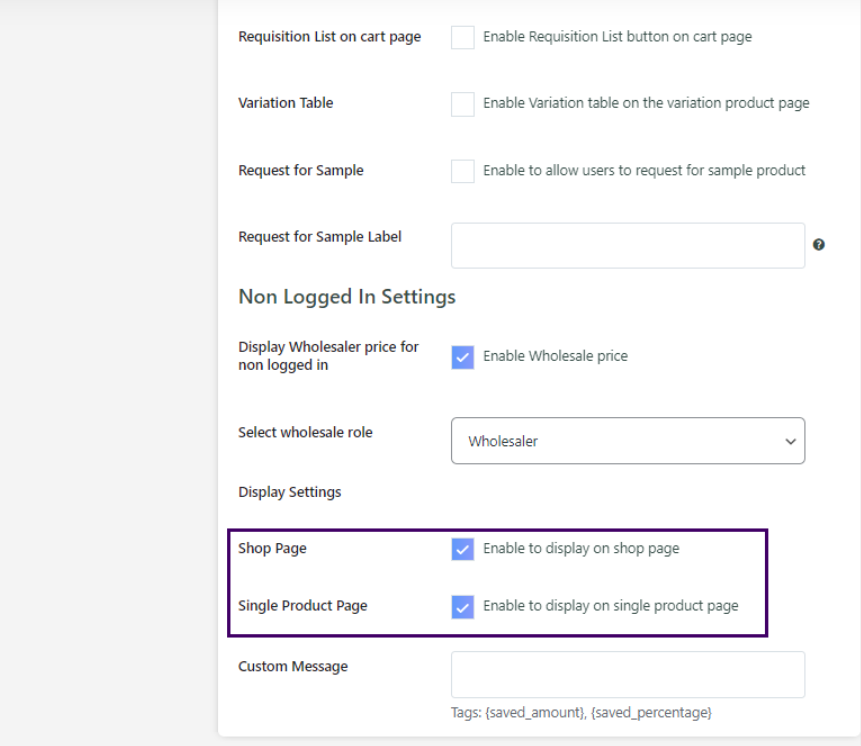861x746 pixels.
Task: Click the help icon beside Sample Label field
Action: click(x=818, y=245)
